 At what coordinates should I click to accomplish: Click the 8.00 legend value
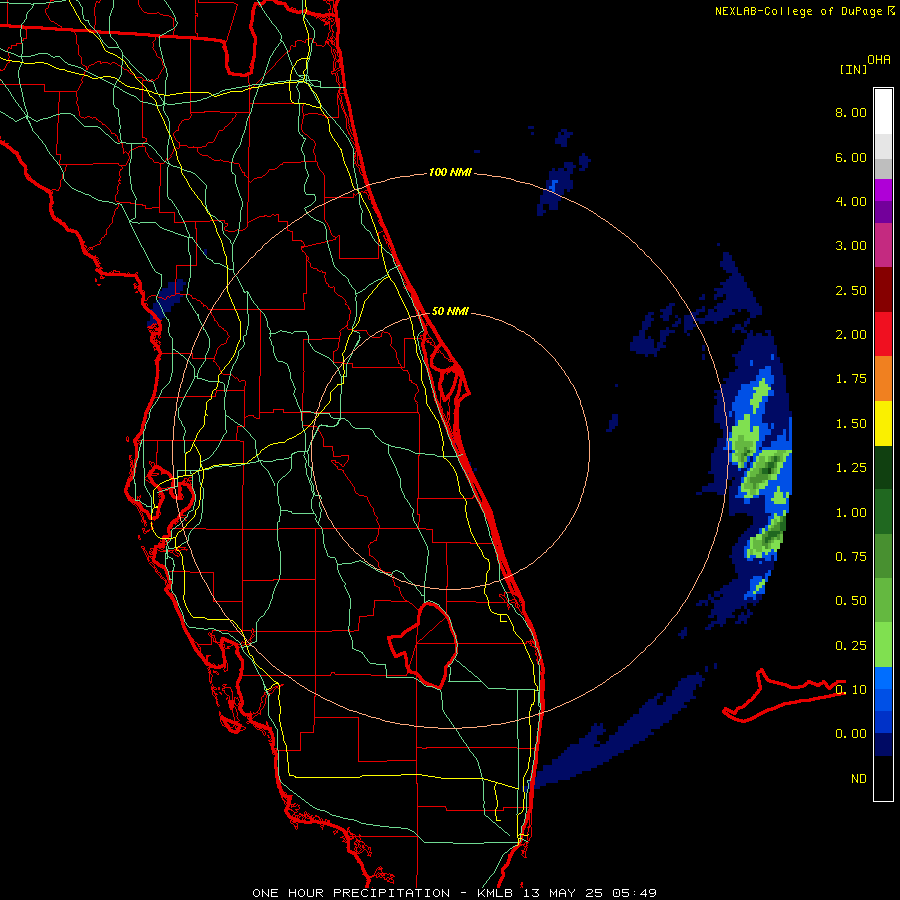point(851,112)
